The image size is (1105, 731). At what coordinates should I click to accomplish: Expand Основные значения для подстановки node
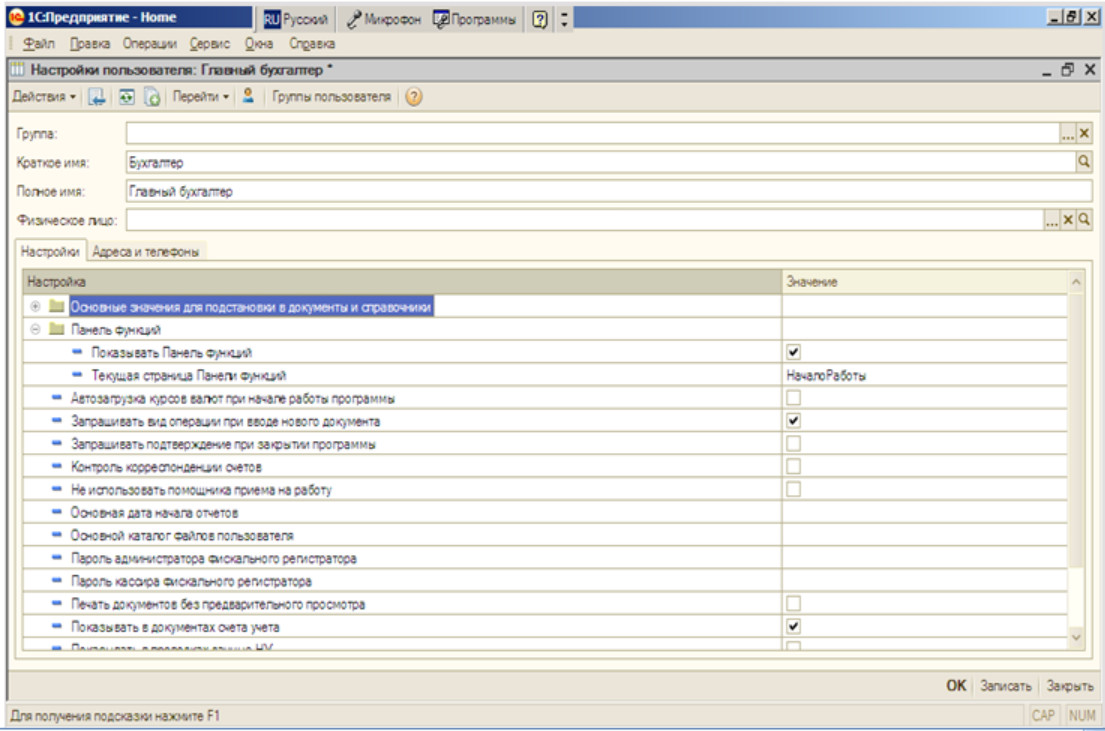click(35, 306)
